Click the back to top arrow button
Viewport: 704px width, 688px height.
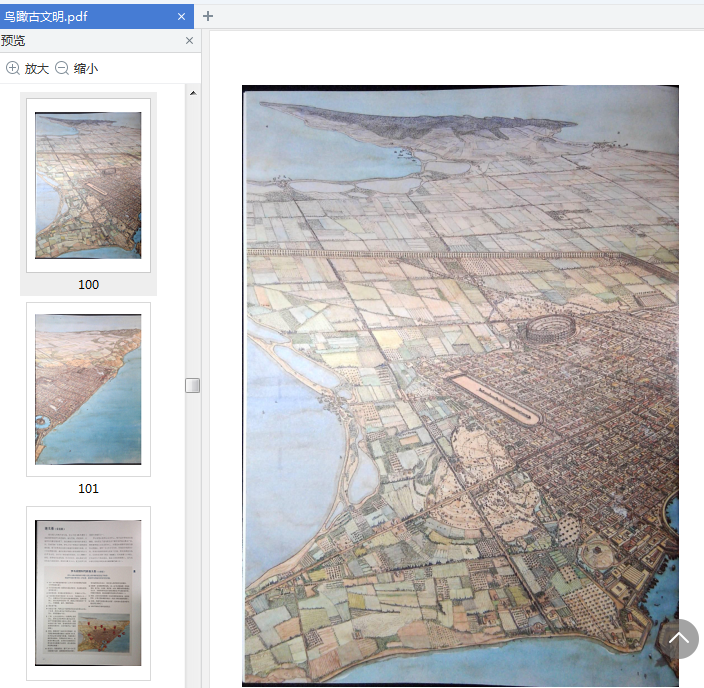coord(679,639)
